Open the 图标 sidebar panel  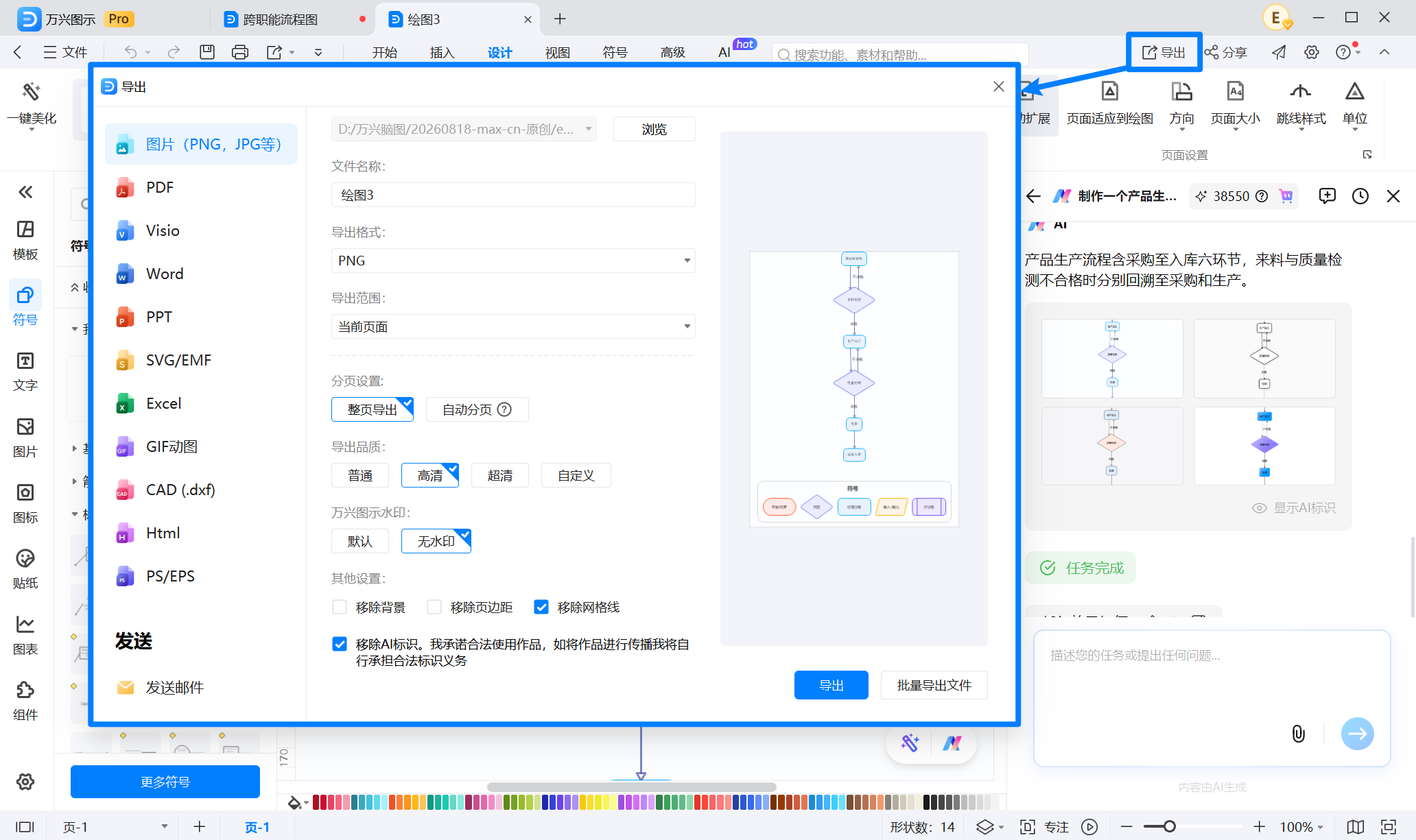(x=25, y=503)
